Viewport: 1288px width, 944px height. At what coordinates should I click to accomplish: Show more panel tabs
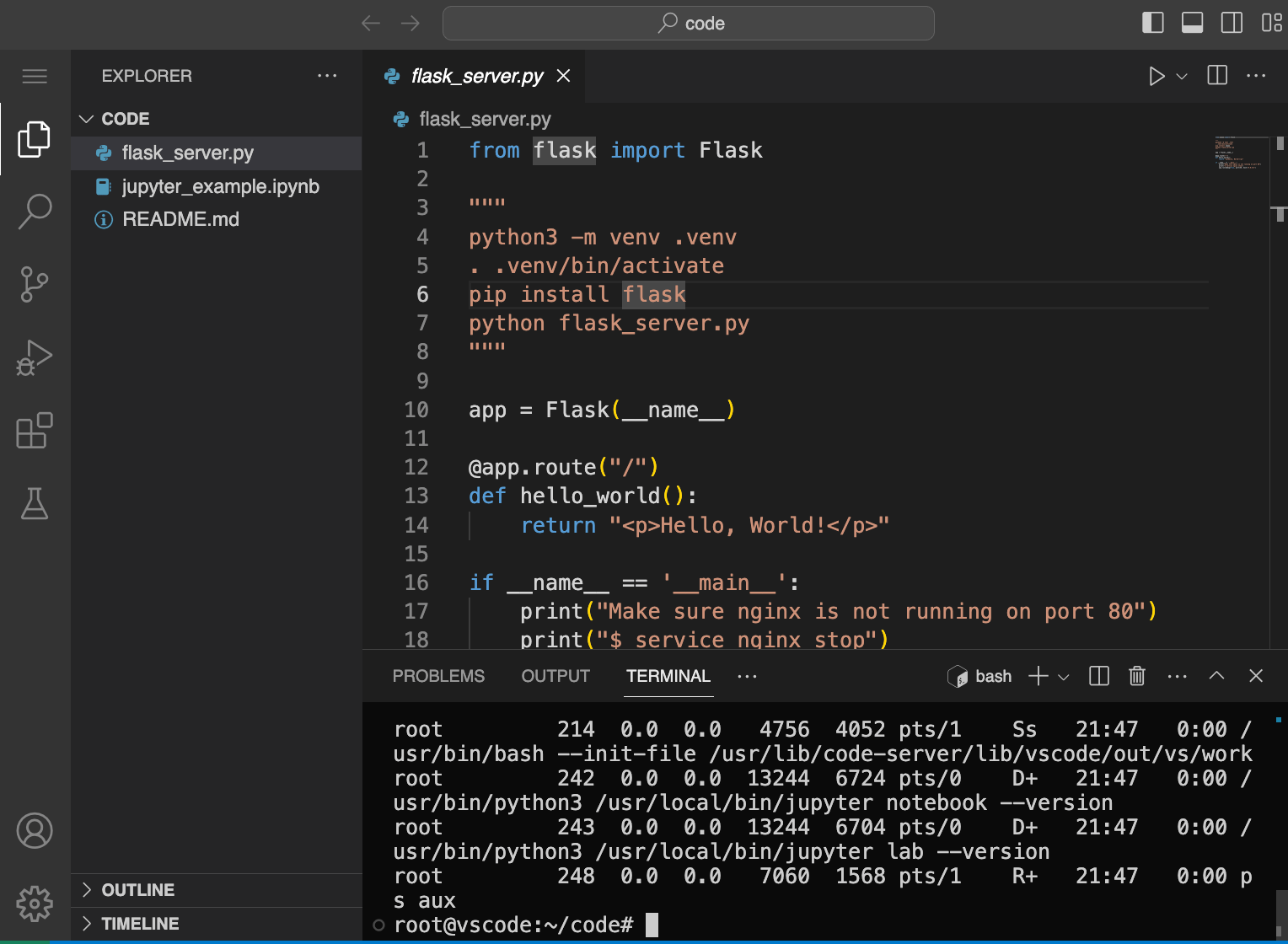[747, 676]
